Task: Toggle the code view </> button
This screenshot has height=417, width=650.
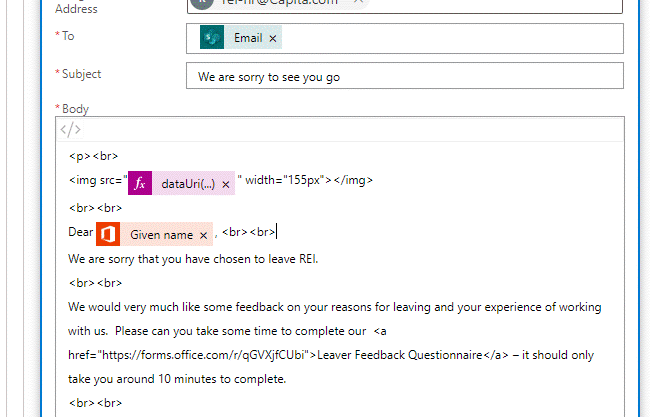Action: tap(70, 130)
